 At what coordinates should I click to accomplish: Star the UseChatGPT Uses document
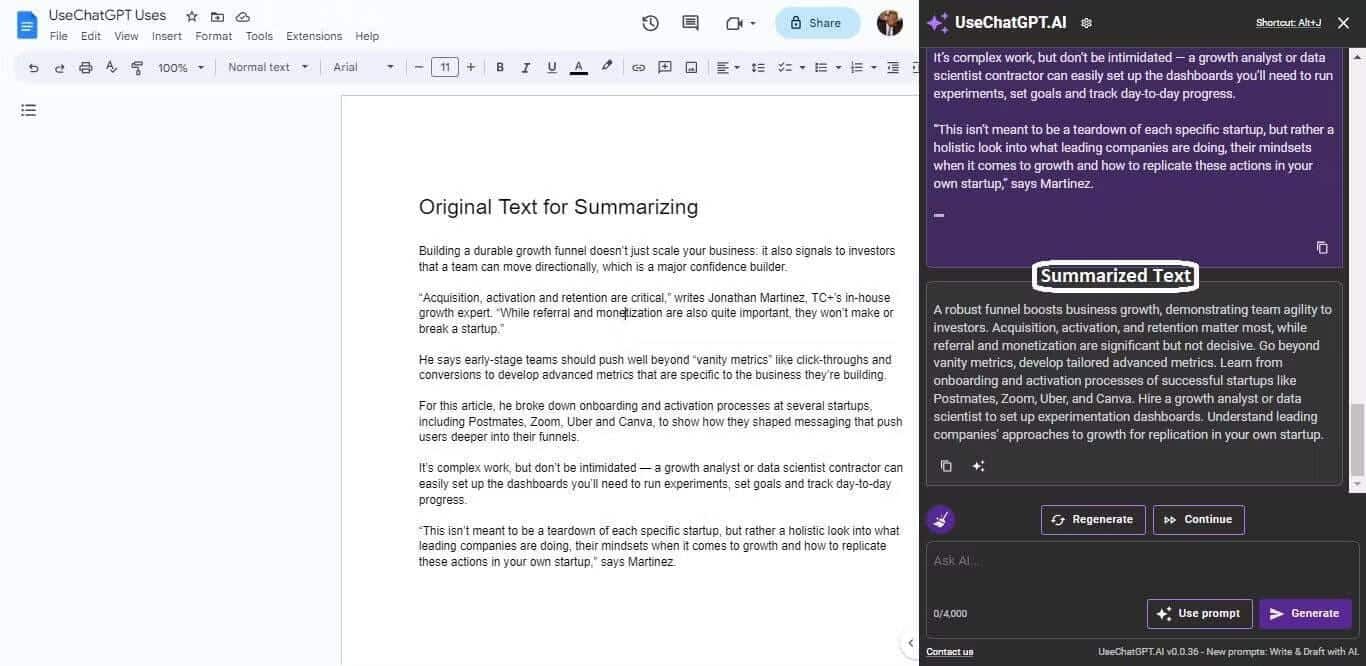click(192, 17)
